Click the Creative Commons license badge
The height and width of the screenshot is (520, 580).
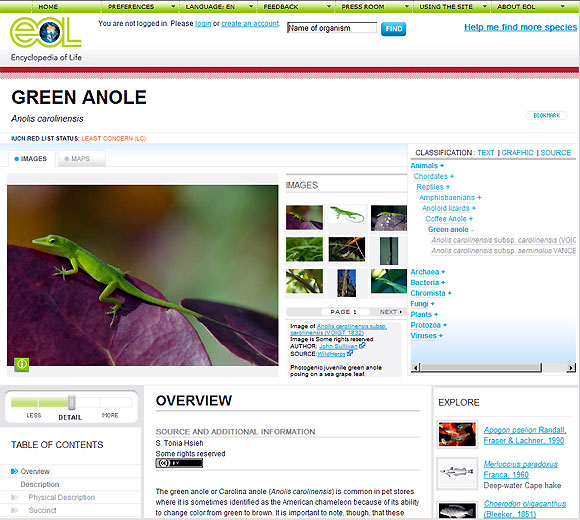[x=179, y=463]
